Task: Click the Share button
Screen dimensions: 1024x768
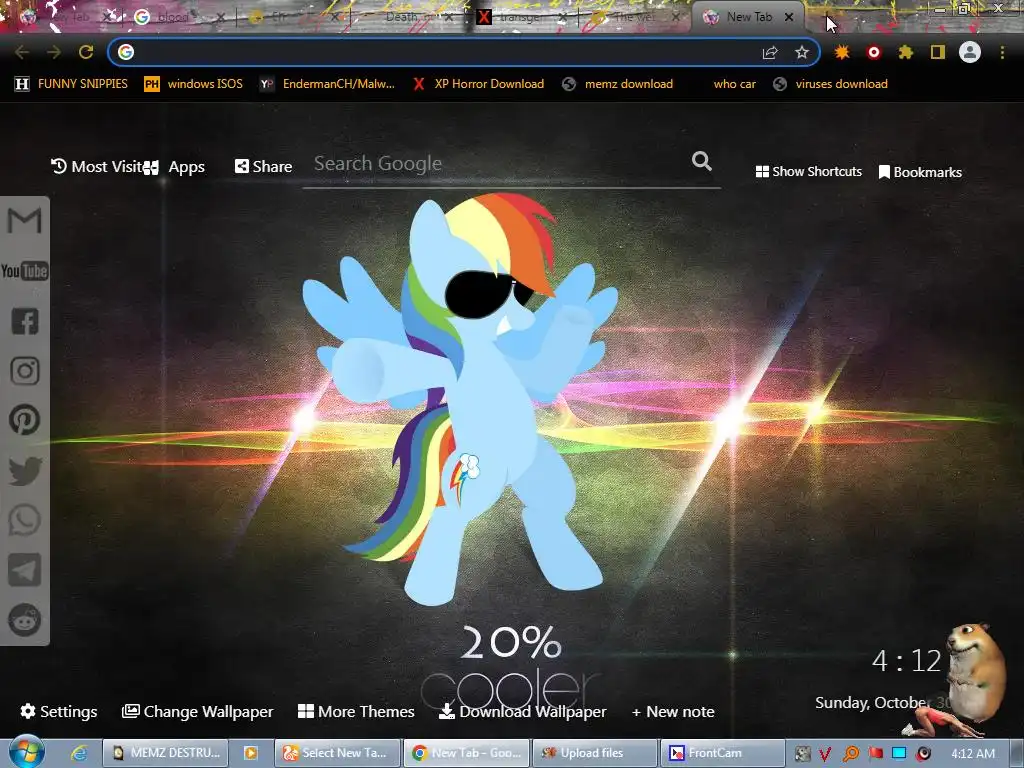Action: point(263,167)
